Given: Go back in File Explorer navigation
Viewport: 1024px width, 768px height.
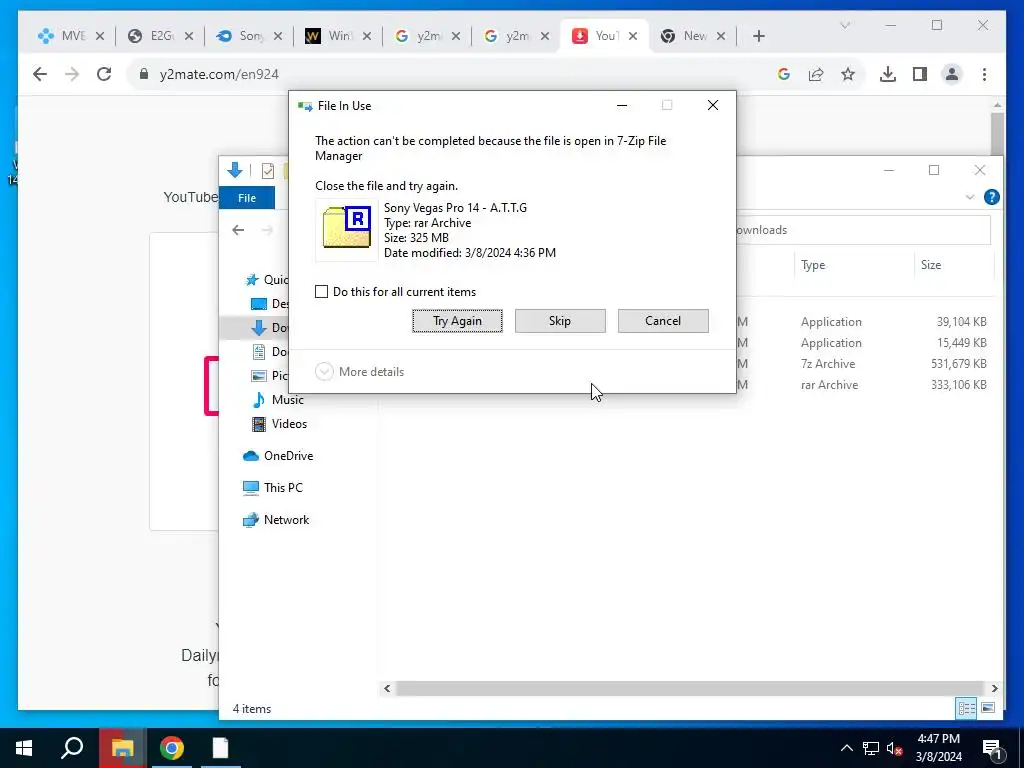Looking at the screenshot, I should pos(238,230).
